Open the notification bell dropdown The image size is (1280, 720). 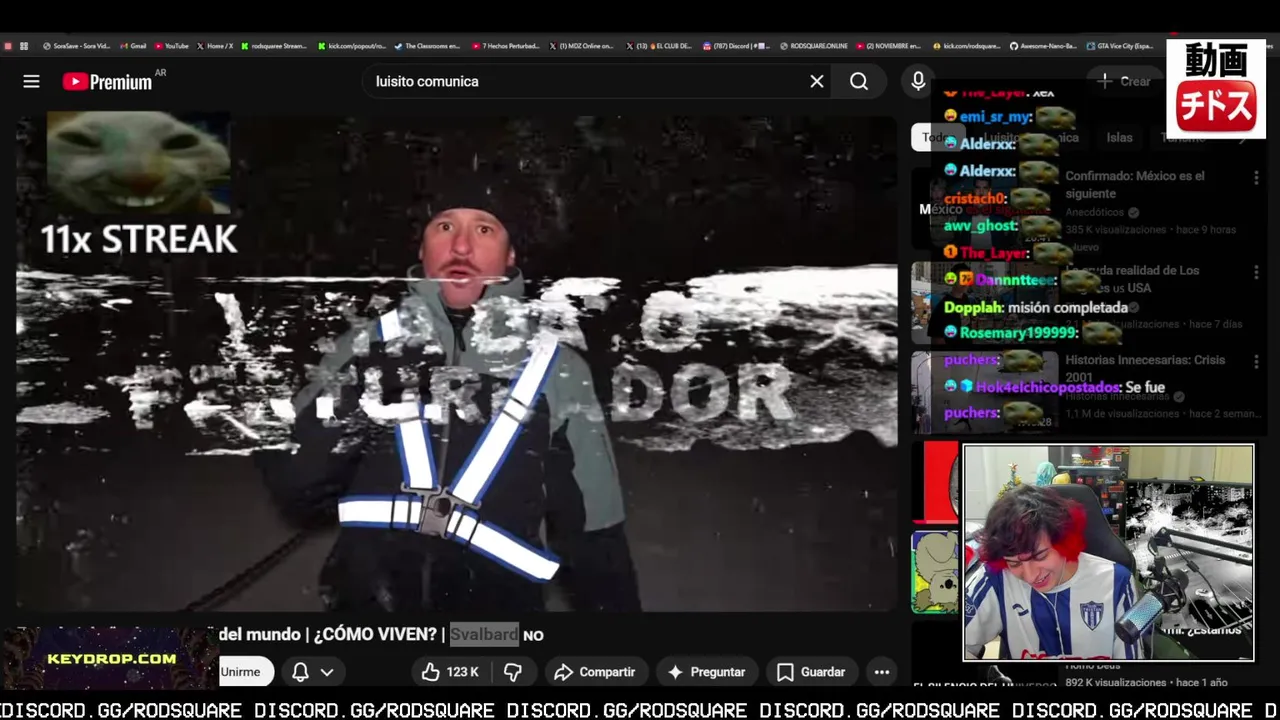pos(312,672)
